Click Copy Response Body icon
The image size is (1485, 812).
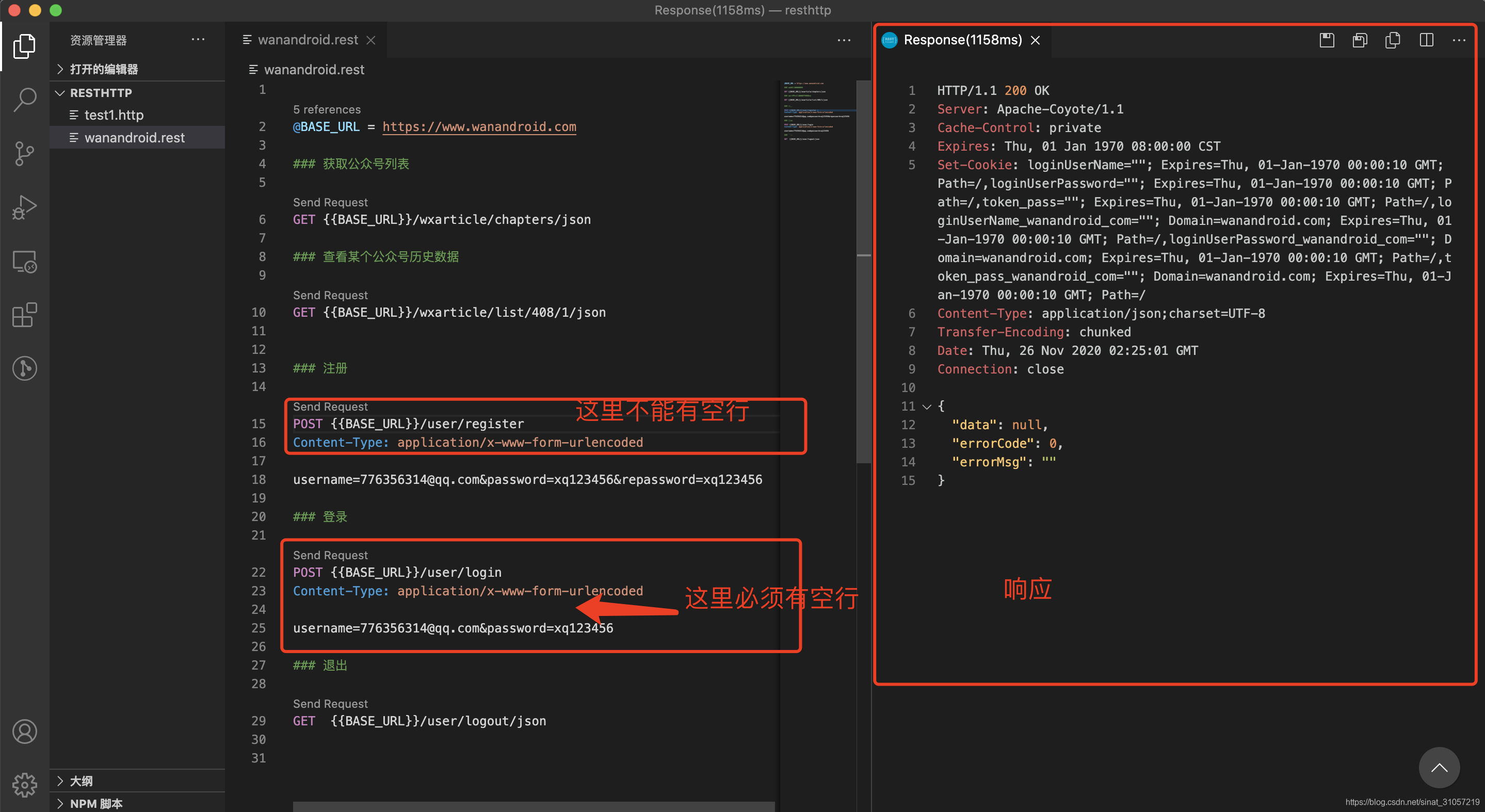pyautogui.click(x=1392, y=40)
